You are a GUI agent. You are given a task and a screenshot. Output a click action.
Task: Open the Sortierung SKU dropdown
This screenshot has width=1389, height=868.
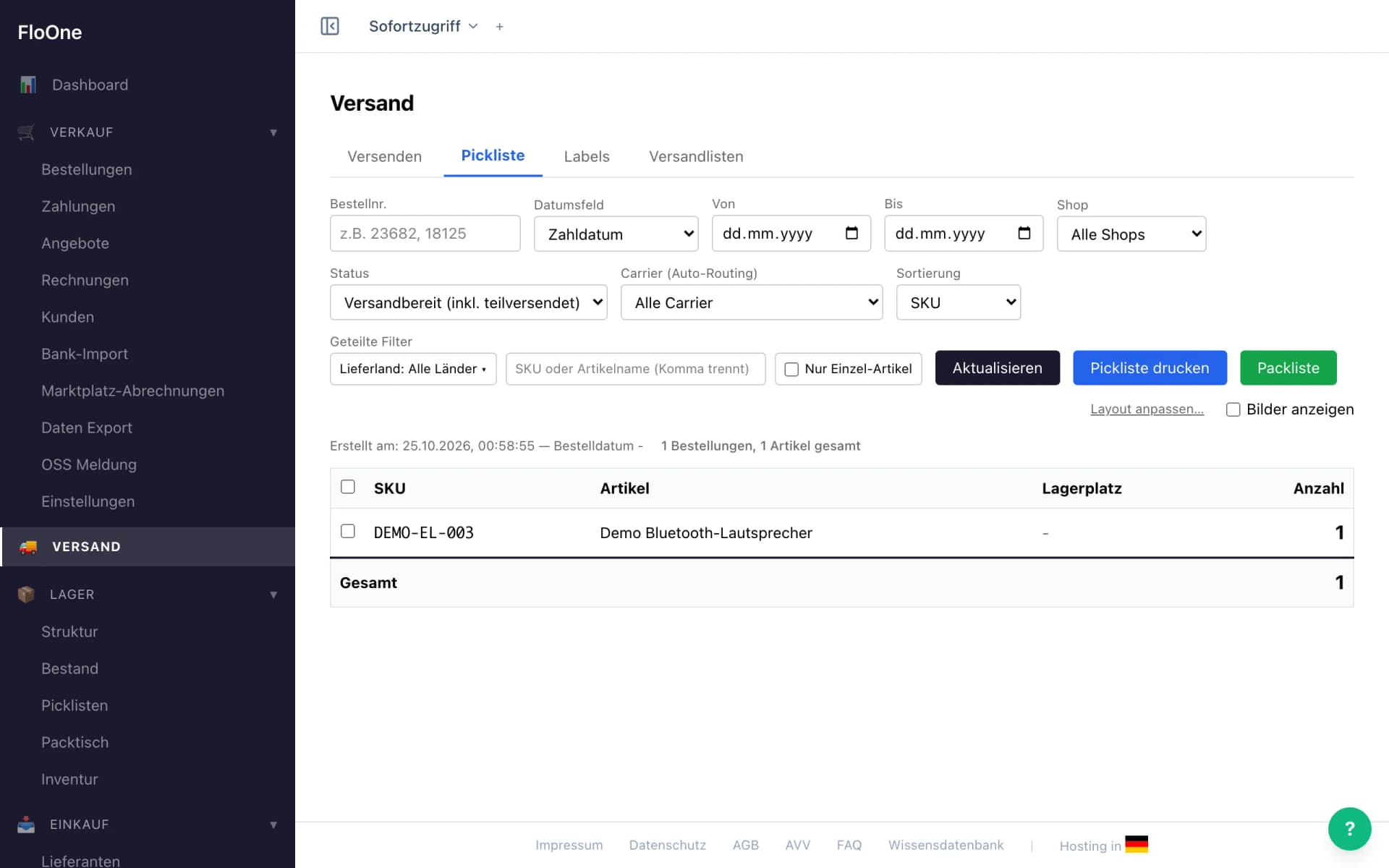click(x=958, y=302)
